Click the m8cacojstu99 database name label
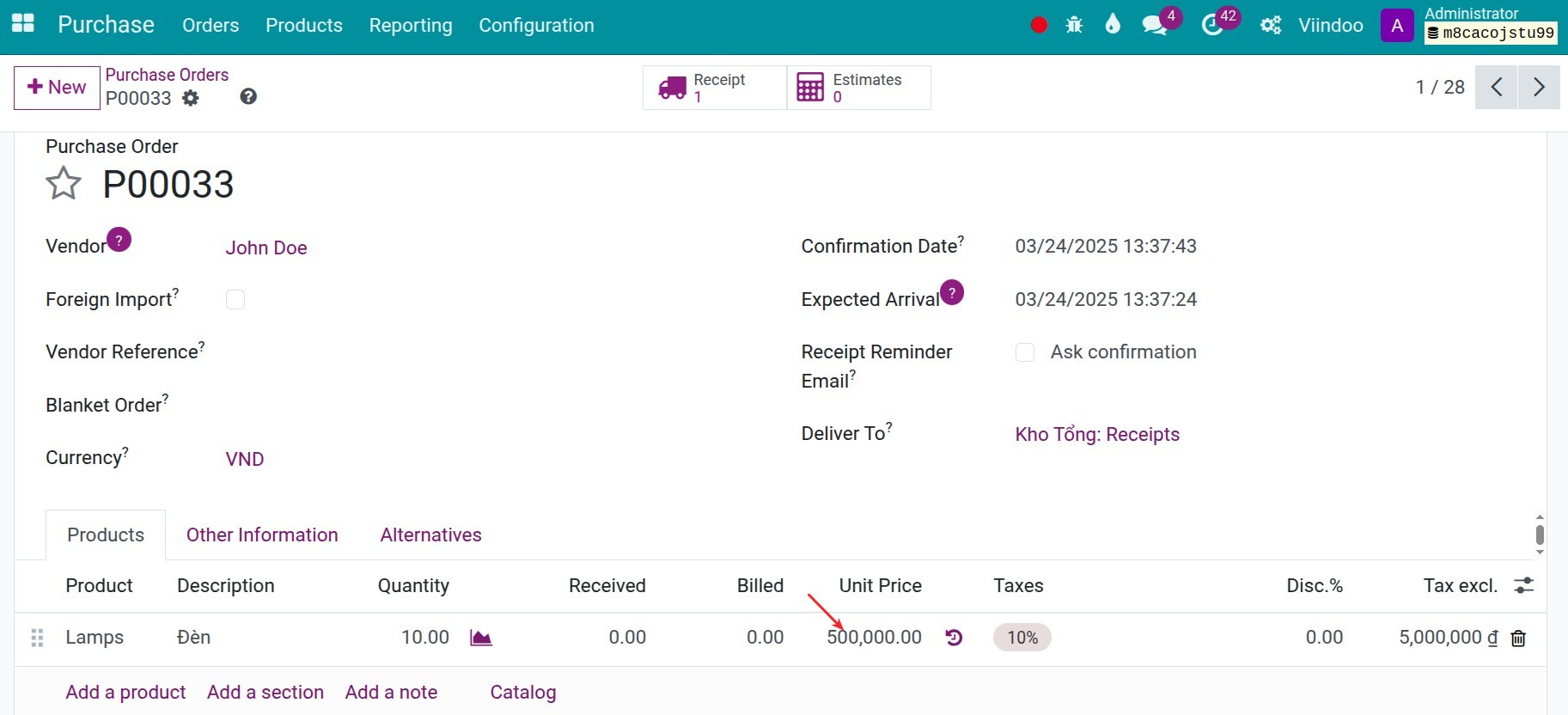 coord(1491,34)
